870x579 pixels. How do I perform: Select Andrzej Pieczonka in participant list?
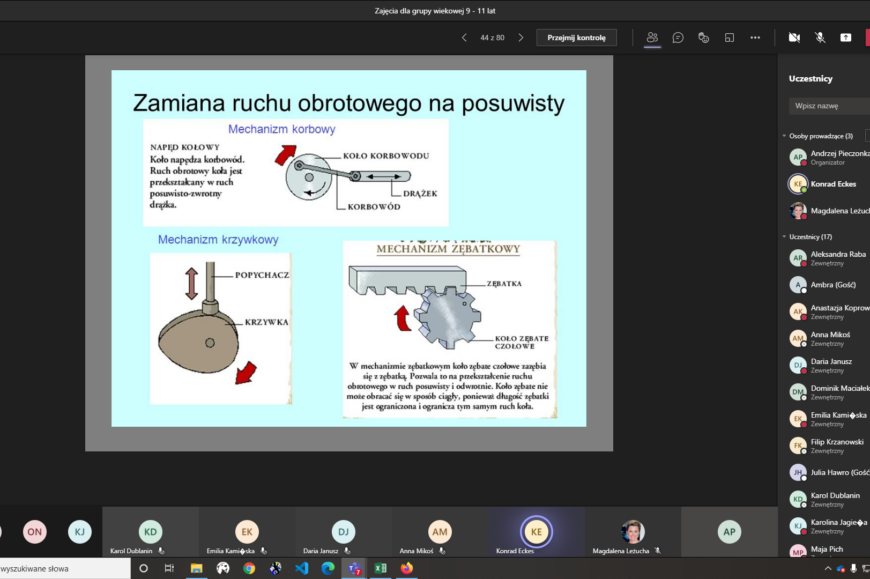click(829, 158)
